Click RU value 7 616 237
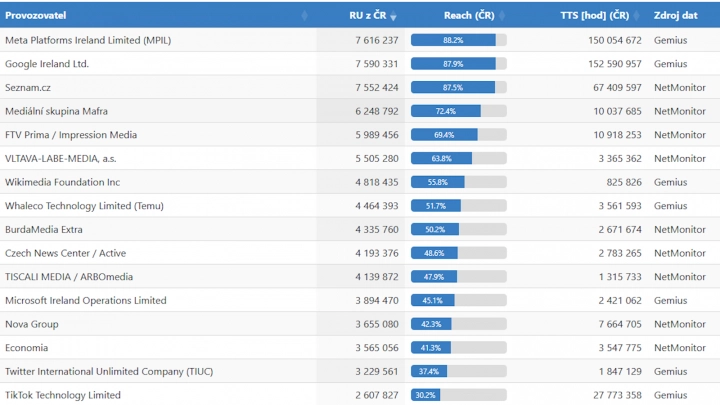This screenshot has width=720, height=405. (377, 40)
